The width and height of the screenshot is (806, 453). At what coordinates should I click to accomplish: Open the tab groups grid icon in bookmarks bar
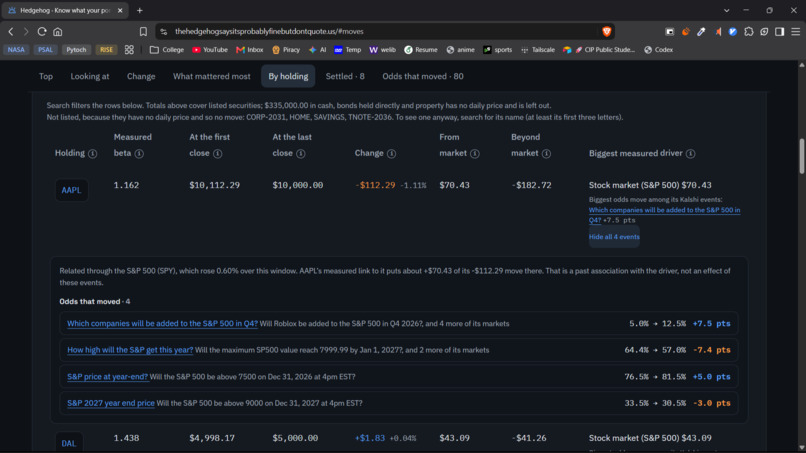pos(129,50)
